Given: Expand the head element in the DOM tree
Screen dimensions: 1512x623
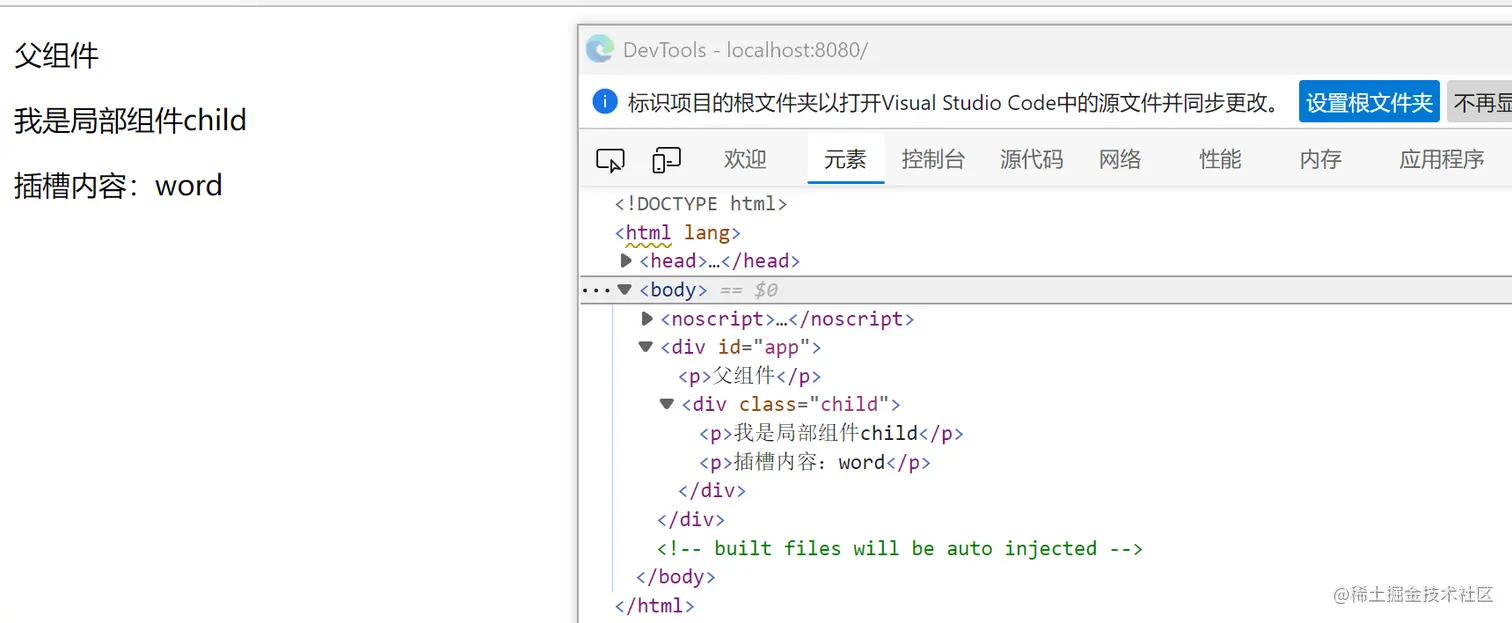Looking at the screenshot, I should (x=626, y=260).
